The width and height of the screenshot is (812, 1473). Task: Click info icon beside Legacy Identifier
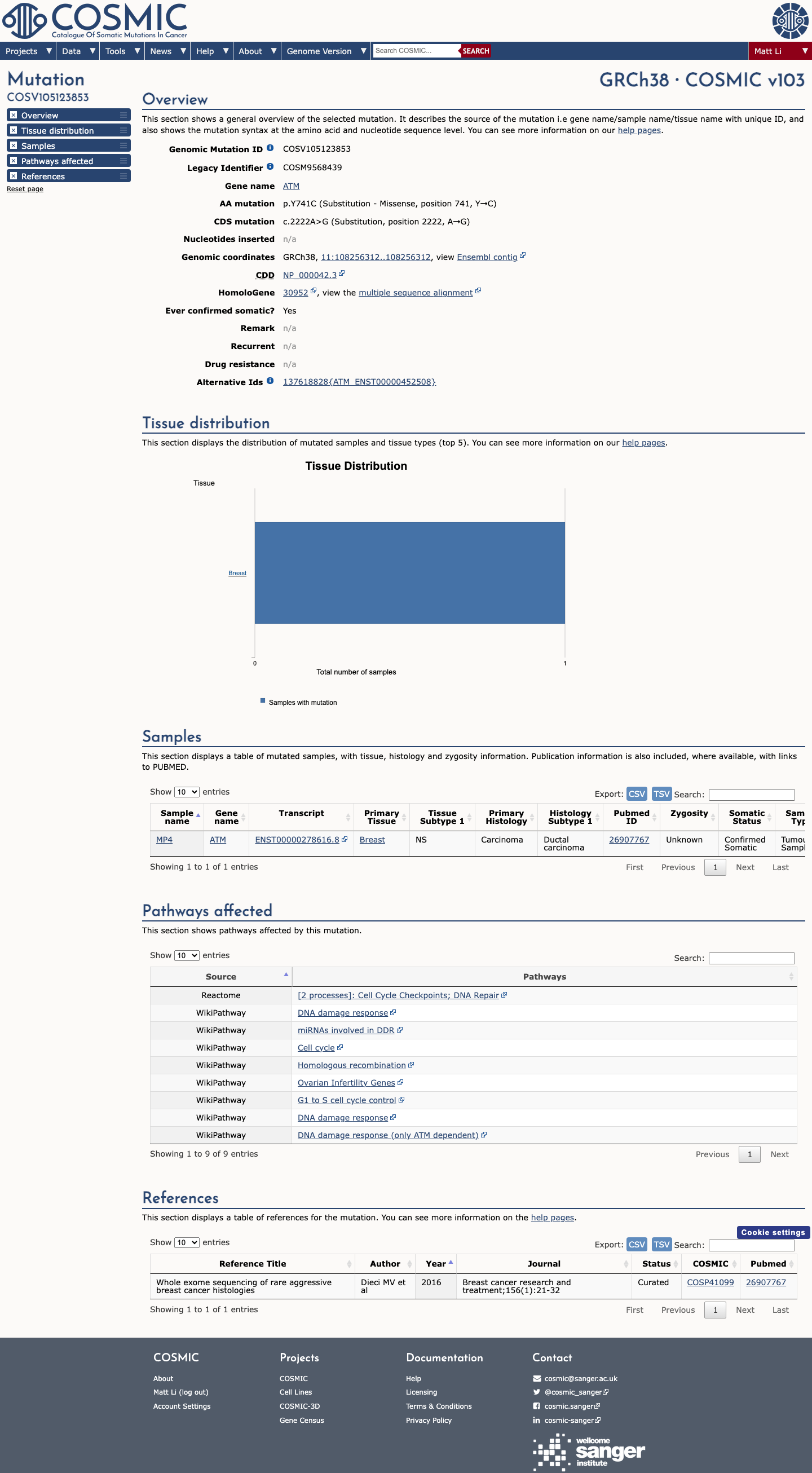[270, 167]
